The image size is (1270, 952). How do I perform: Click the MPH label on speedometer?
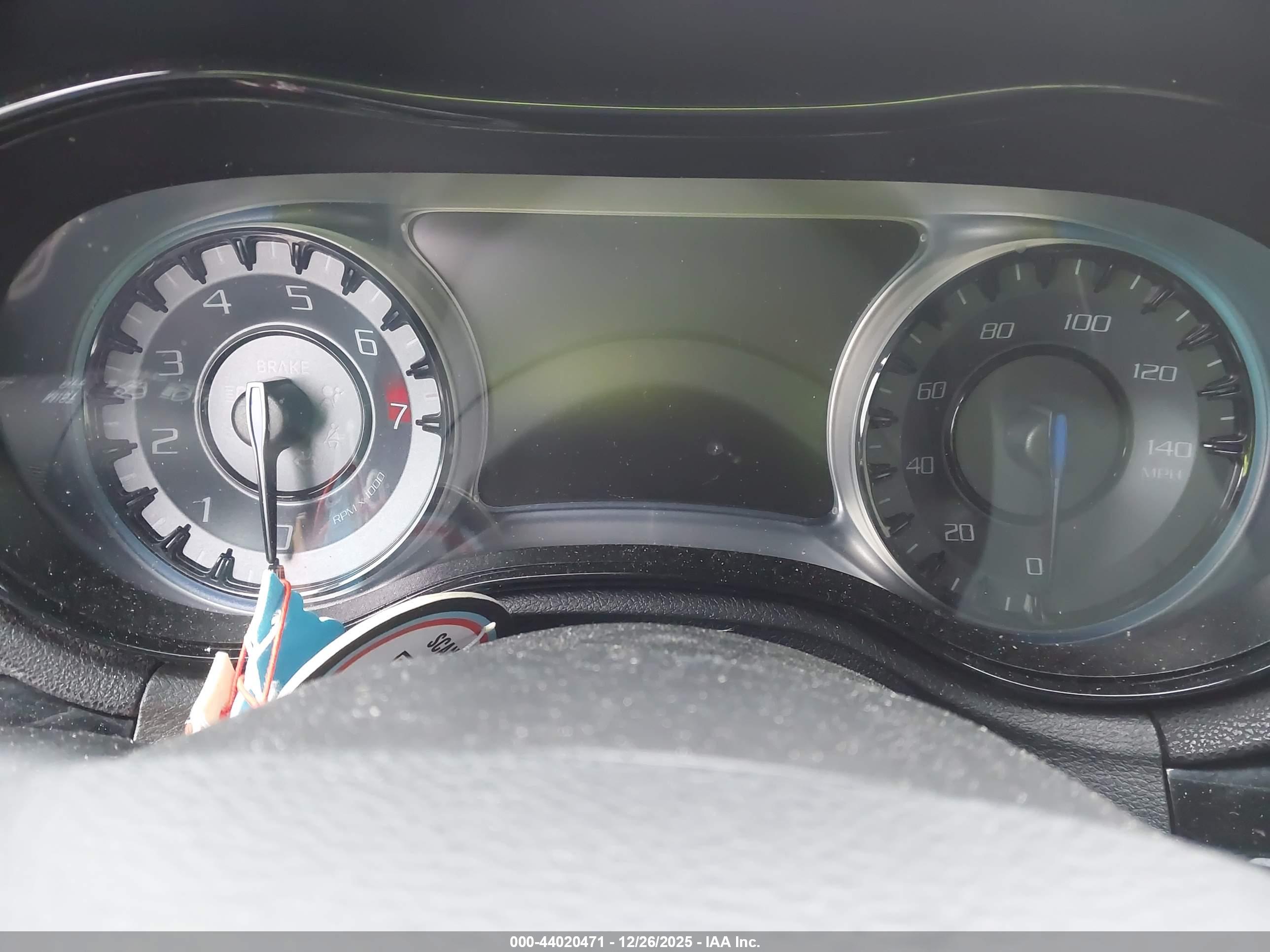coord(1162,473)
